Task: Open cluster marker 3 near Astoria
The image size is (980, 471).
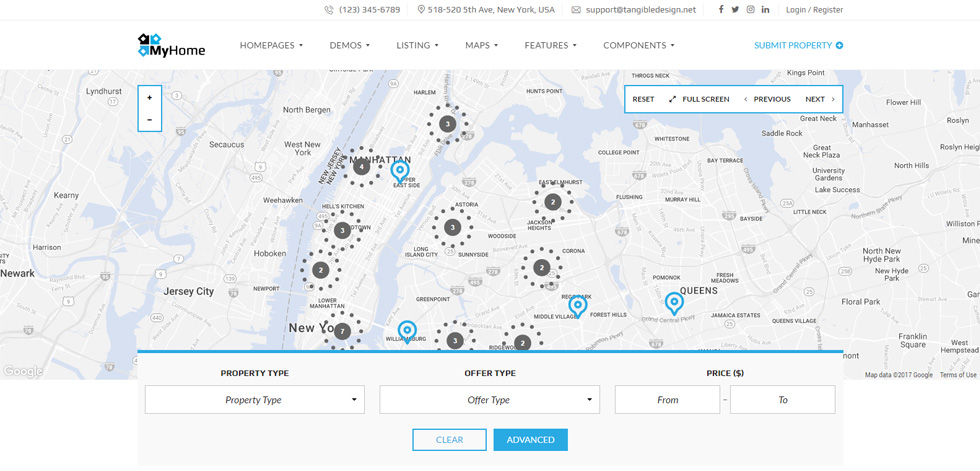Action: 452,227
